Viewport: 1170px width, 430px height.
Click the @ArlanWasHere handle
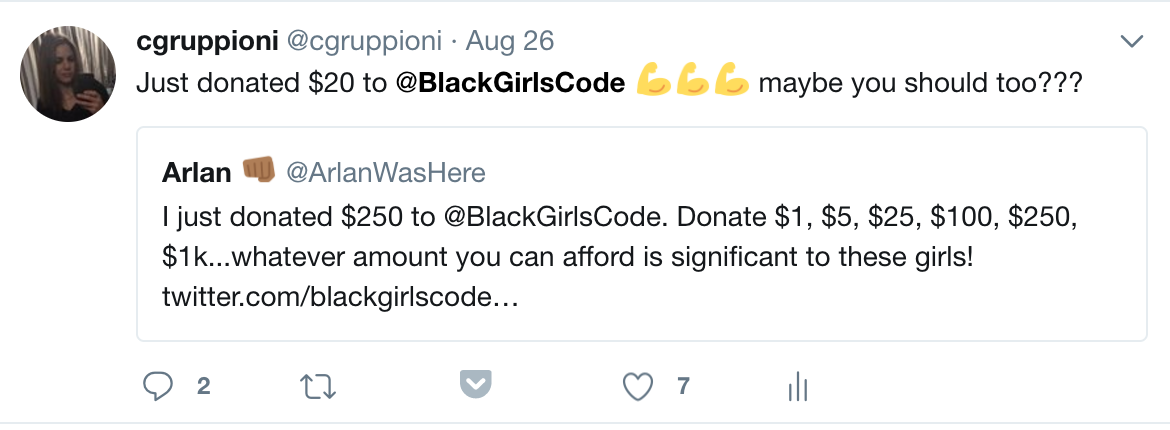point(386,172)
